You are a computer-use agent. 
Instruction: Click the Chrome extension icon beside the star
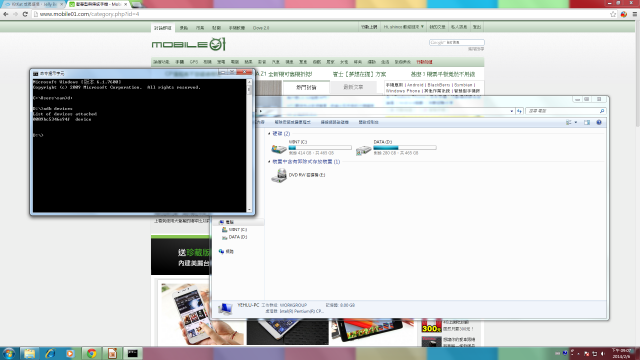click(x=624, y=14)
